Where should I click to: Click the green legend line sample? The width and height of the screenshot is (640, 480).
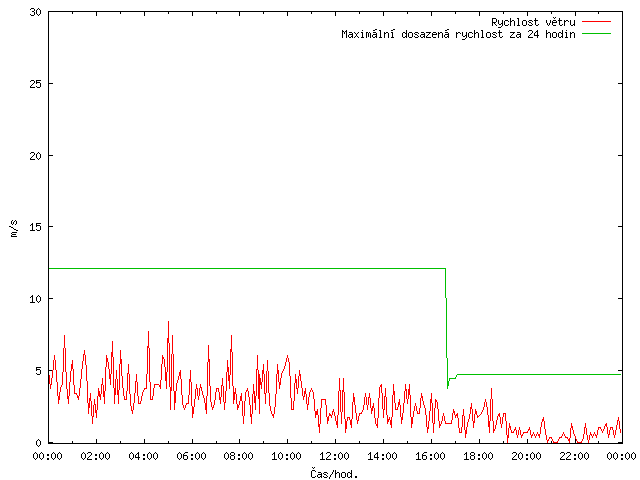click(596, 34)
